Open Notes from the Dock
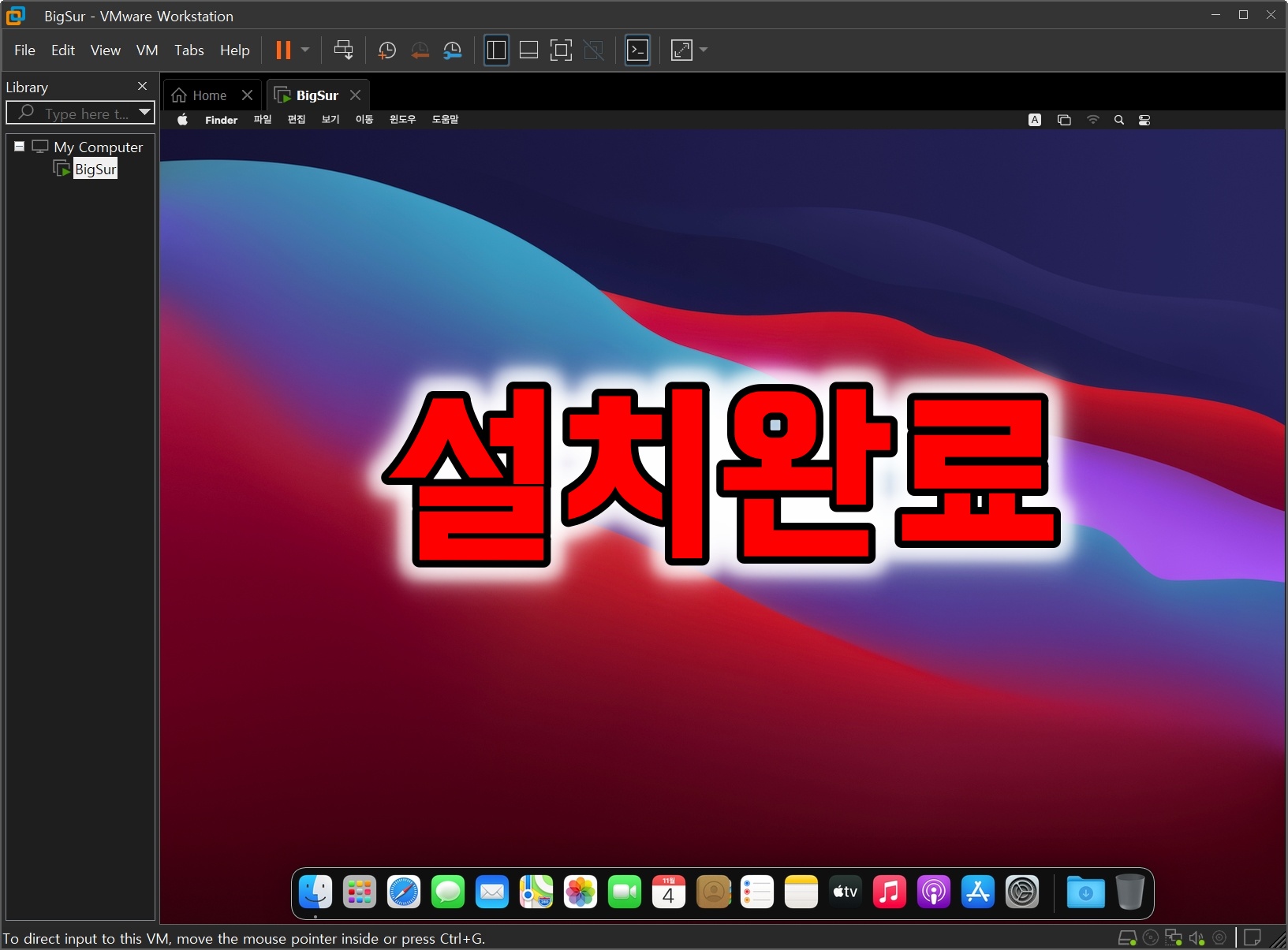This screenshot has width=1288, height=950. pyautogui.click(x=801, y=892)
